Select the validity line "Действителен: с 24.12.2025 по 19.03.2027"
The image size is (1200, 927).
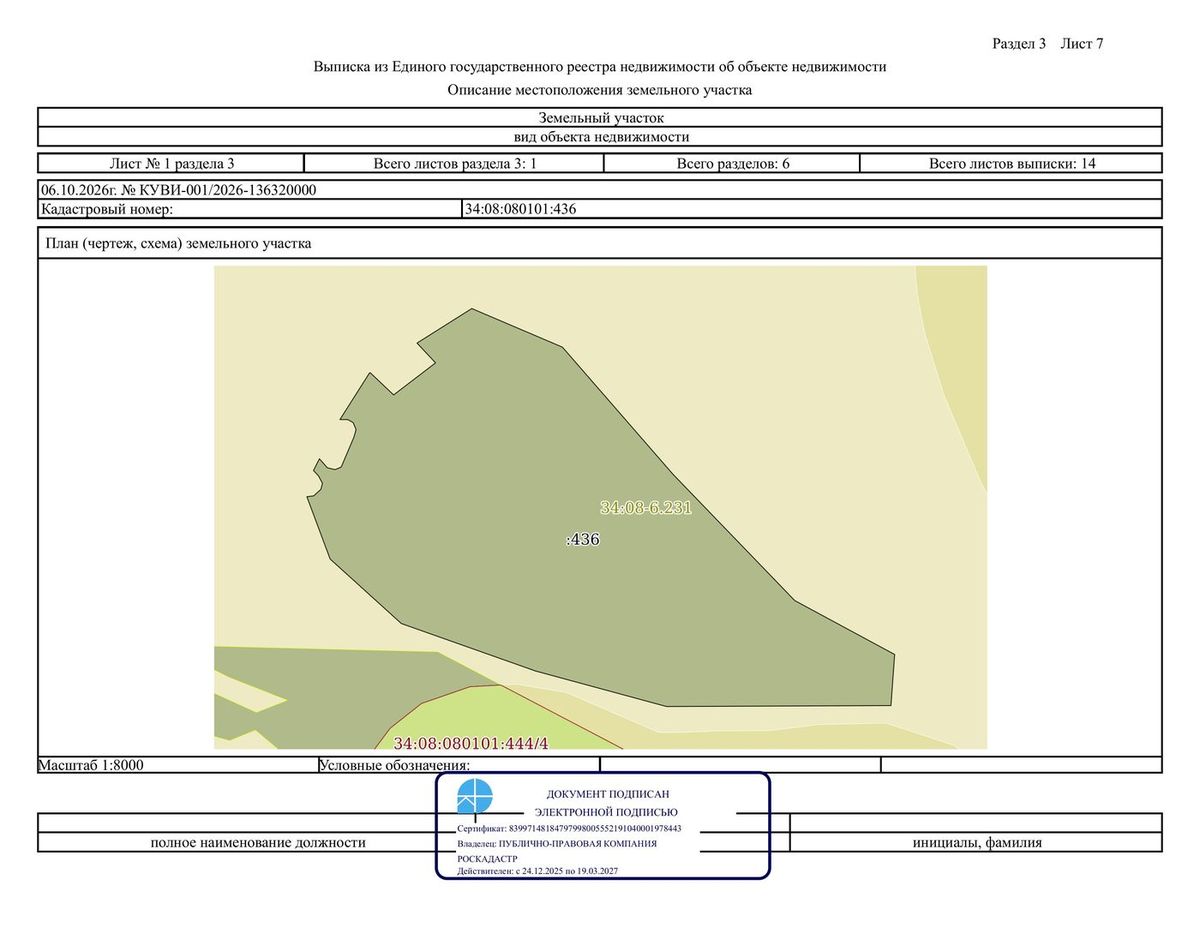point(537,872)
